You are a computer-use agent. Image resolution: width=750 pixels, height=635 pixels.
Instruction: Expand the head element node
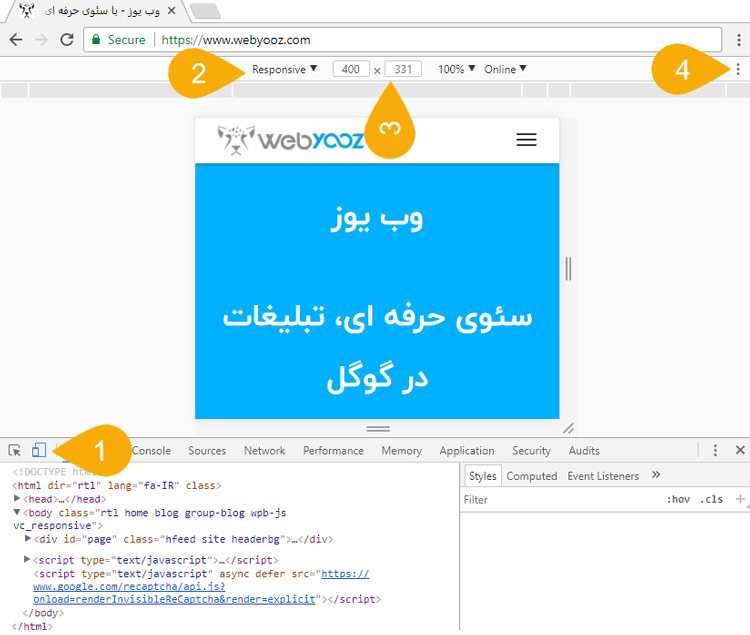17,498
